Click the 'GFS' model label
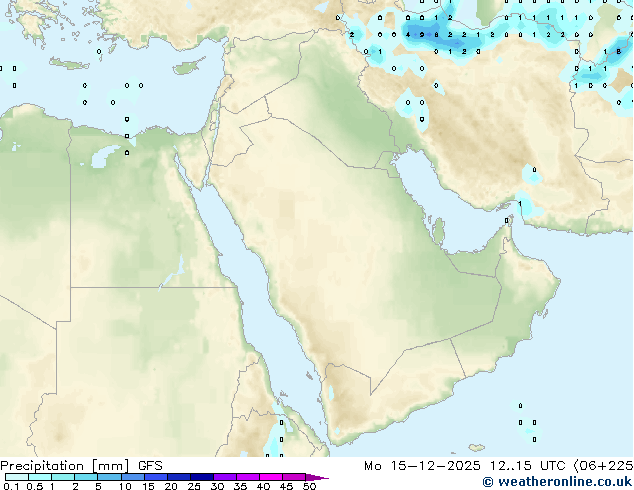This screenshot has width=634, height=490. click(150, 466)
